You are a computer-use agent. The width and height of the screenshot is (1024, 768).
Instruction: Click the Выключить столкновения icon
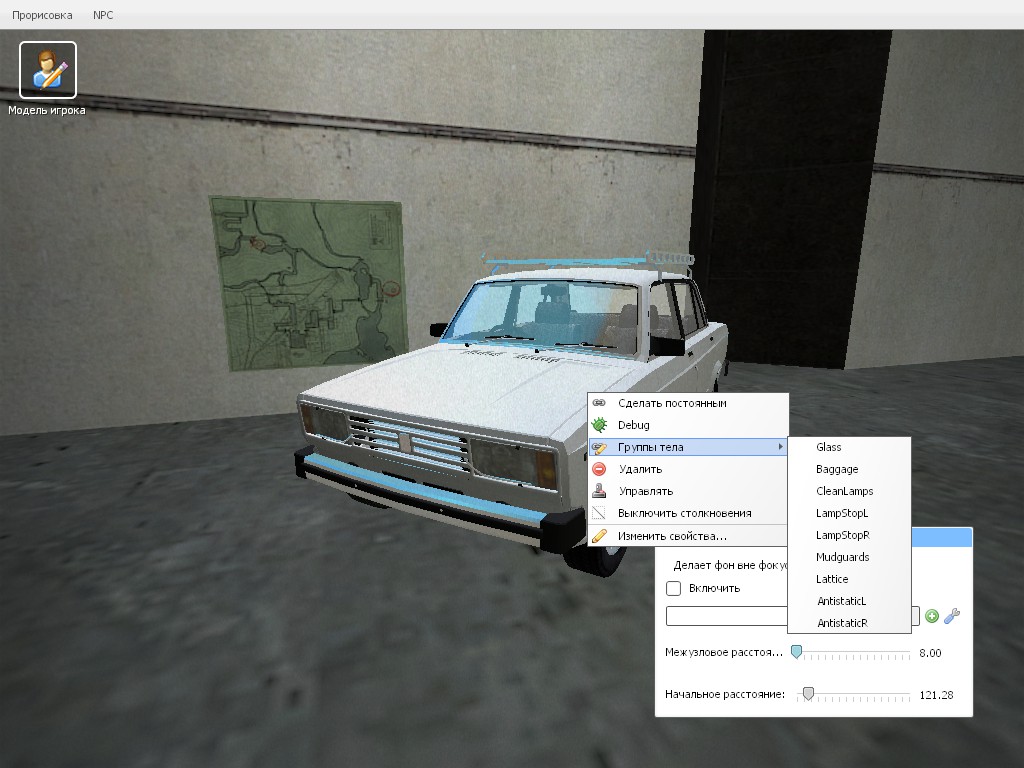pyautogui.click(x=599, y=513)
